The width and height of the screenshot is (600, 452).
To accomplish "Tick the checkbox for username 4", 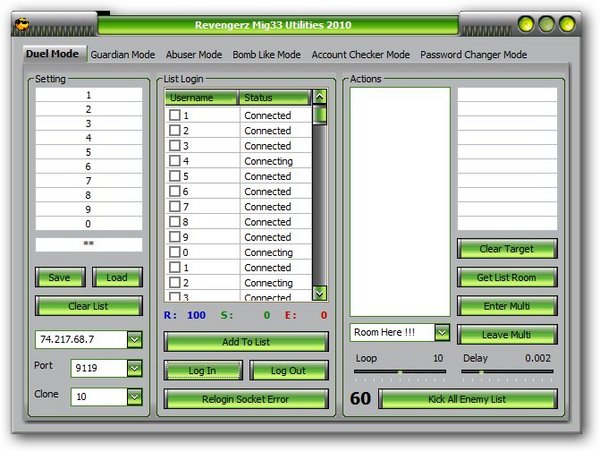I will pyautogui.click(x=174, y=161).
